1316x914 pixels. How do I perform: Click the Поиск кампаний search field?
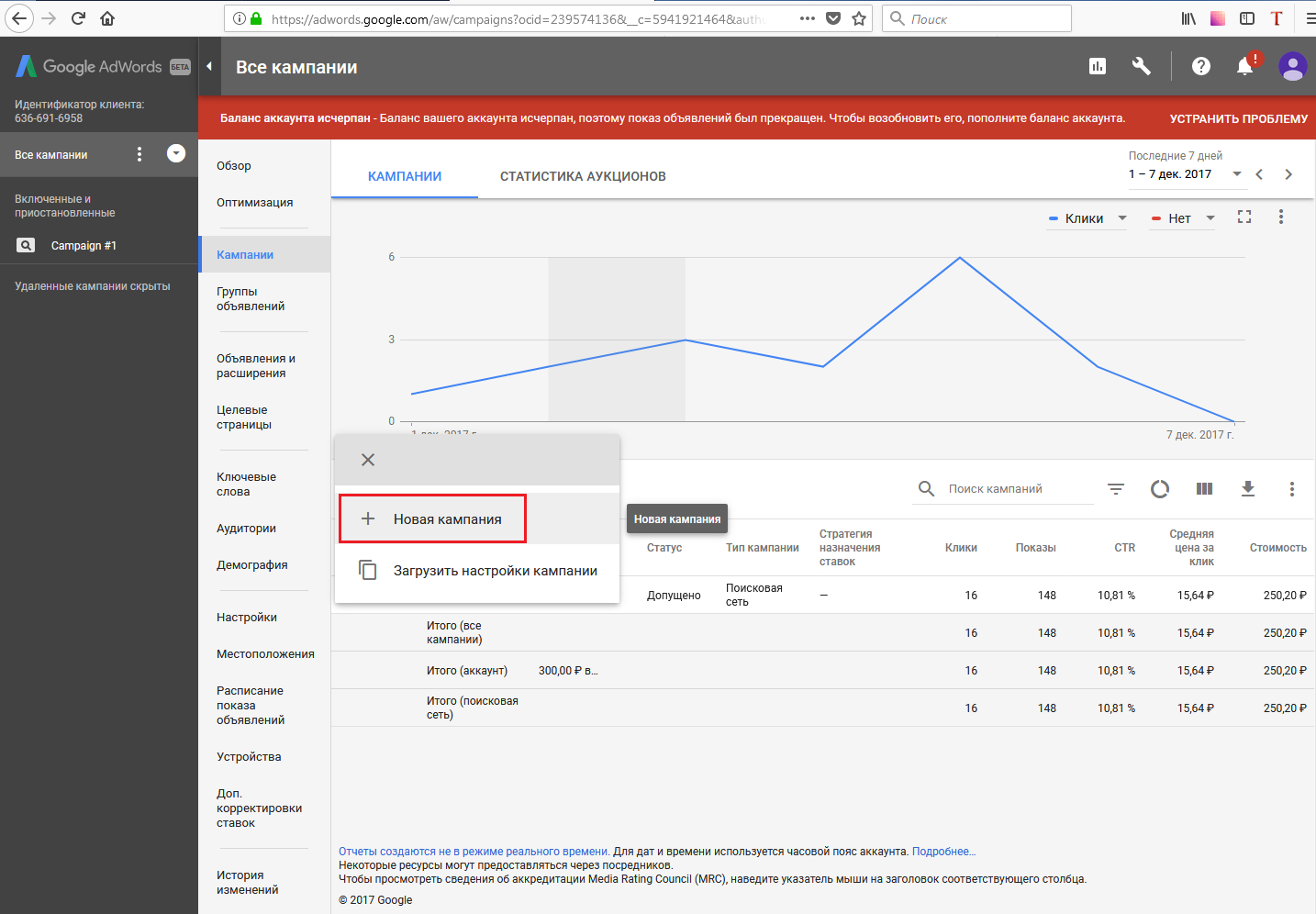1020,489
